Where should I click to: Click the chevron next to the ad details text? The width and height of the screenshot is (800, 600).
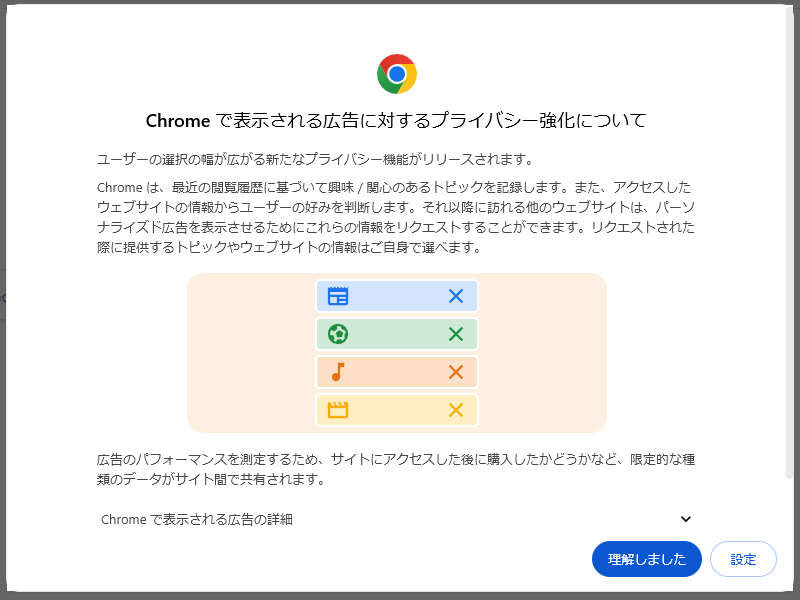point(685,519)
